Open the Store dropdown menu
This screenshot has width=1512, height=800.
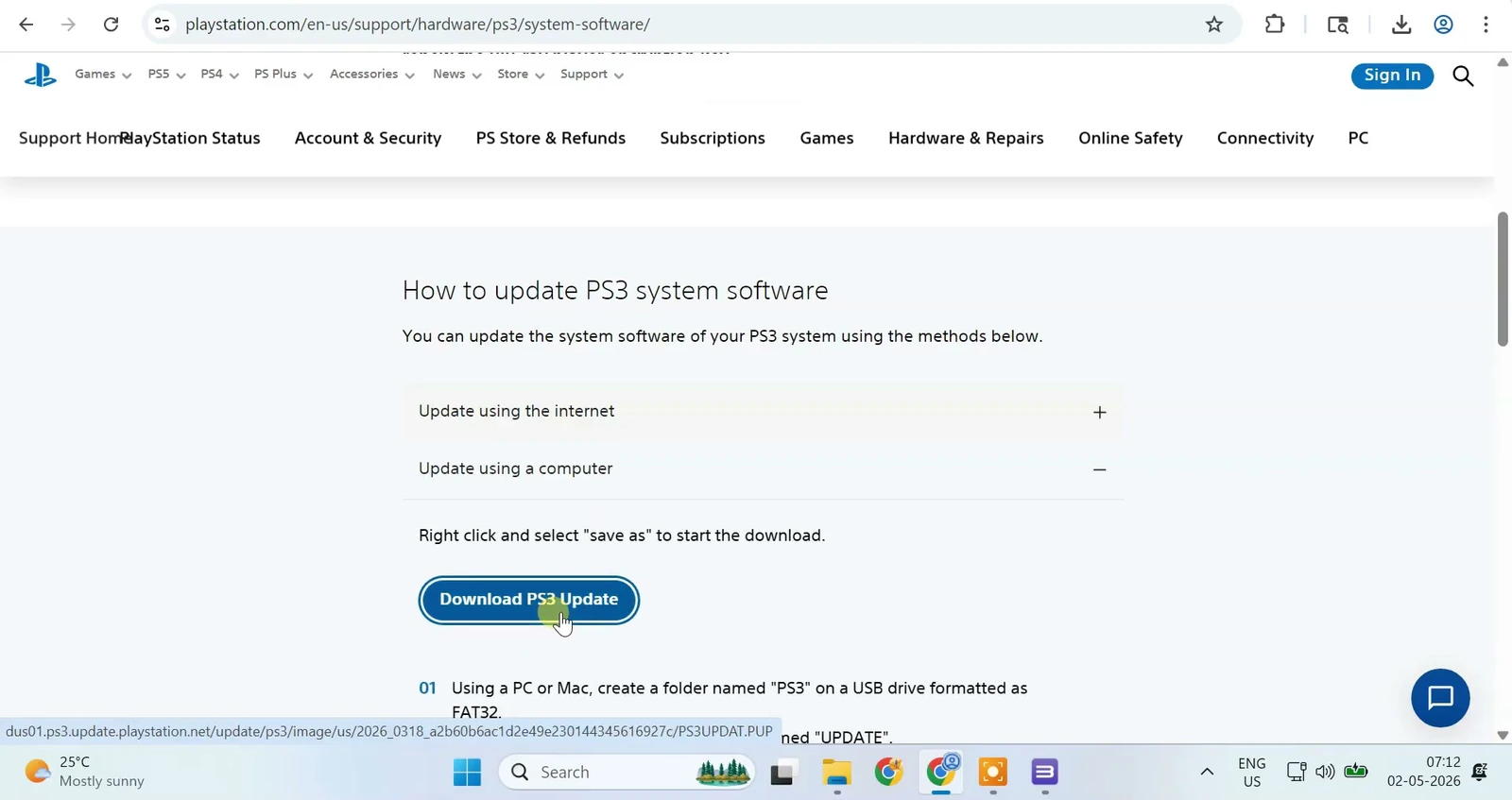(x=521, y=75)
